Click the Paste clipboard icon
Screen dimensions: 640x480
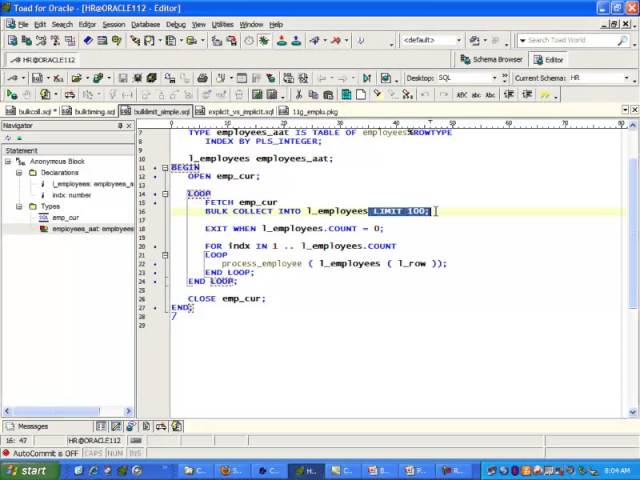tap(328, 95)
